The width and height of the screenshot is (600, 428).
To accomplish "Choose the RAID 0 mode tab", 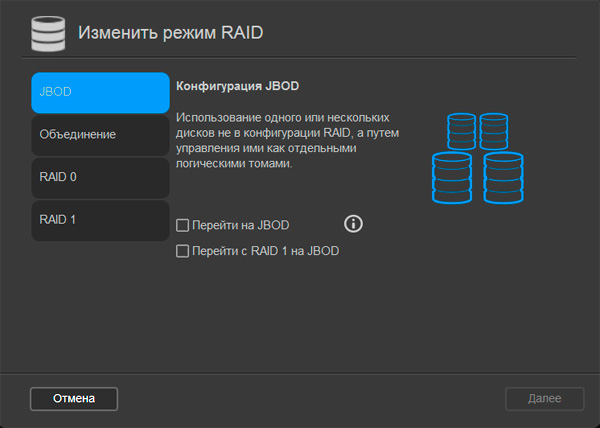I will (100, 177).
